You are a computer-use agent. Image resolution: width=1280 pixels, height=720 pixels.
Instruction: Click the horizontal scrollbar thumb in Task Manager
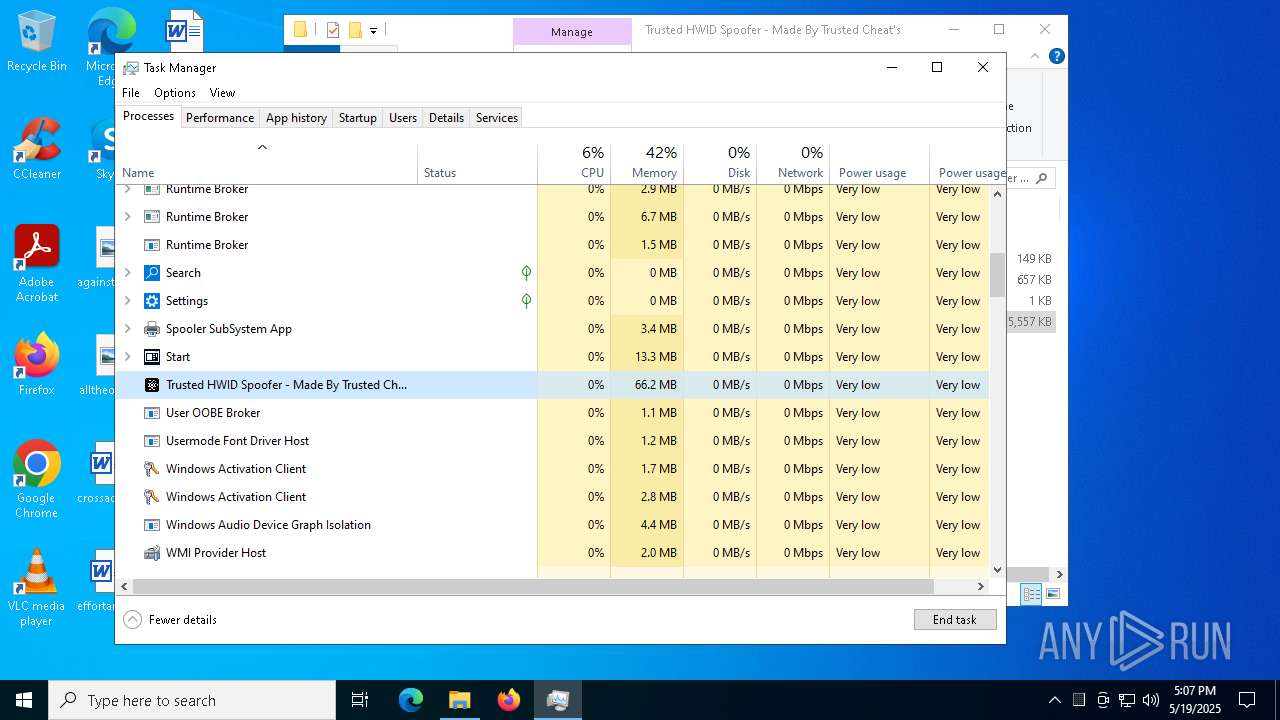pos(533,587)
